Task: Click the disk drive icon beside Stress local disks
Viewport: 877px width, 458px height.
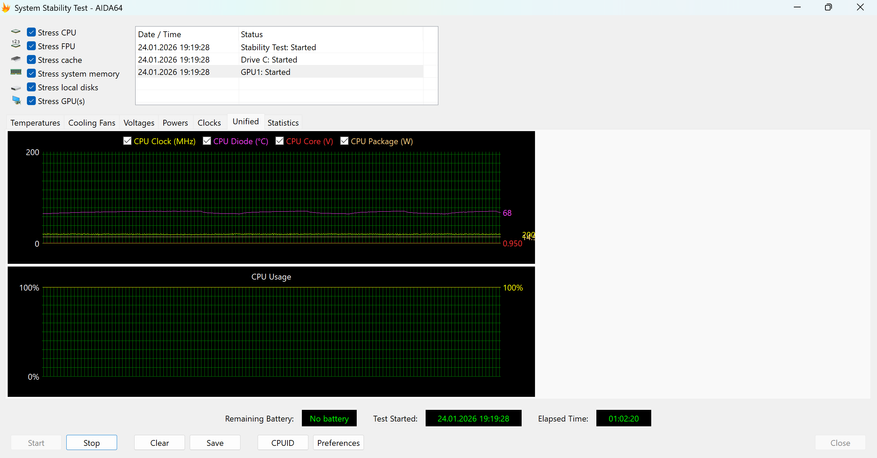Action: 16,87
